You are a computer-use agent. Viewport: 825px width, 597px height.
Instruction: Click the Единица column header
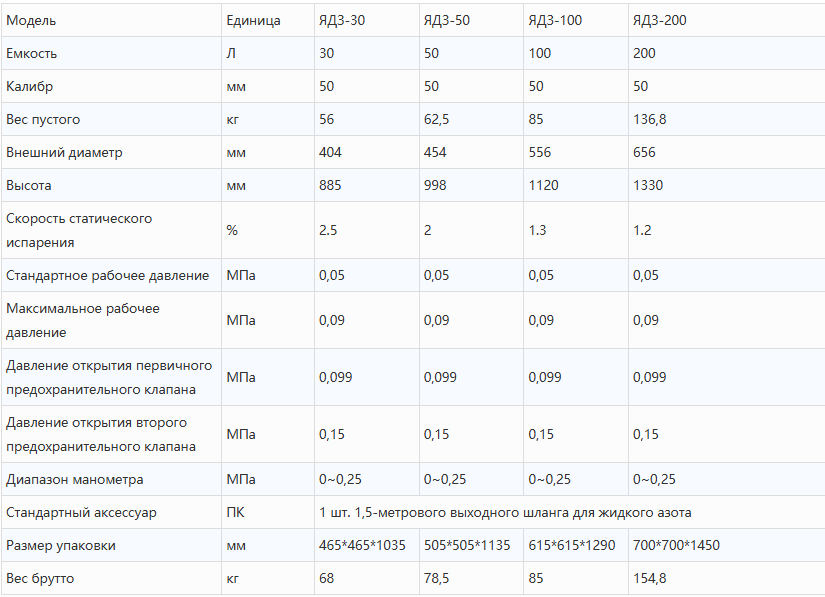(253, 21)
